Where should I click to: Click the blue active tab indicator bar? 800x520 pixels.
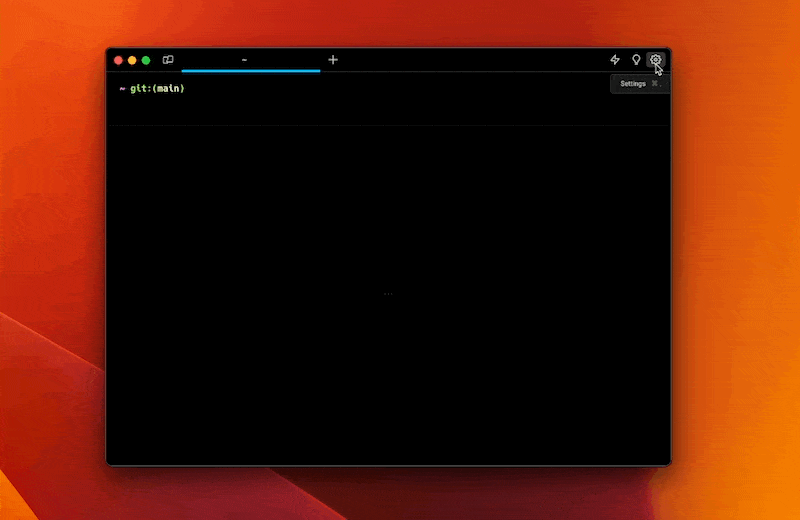250,71
